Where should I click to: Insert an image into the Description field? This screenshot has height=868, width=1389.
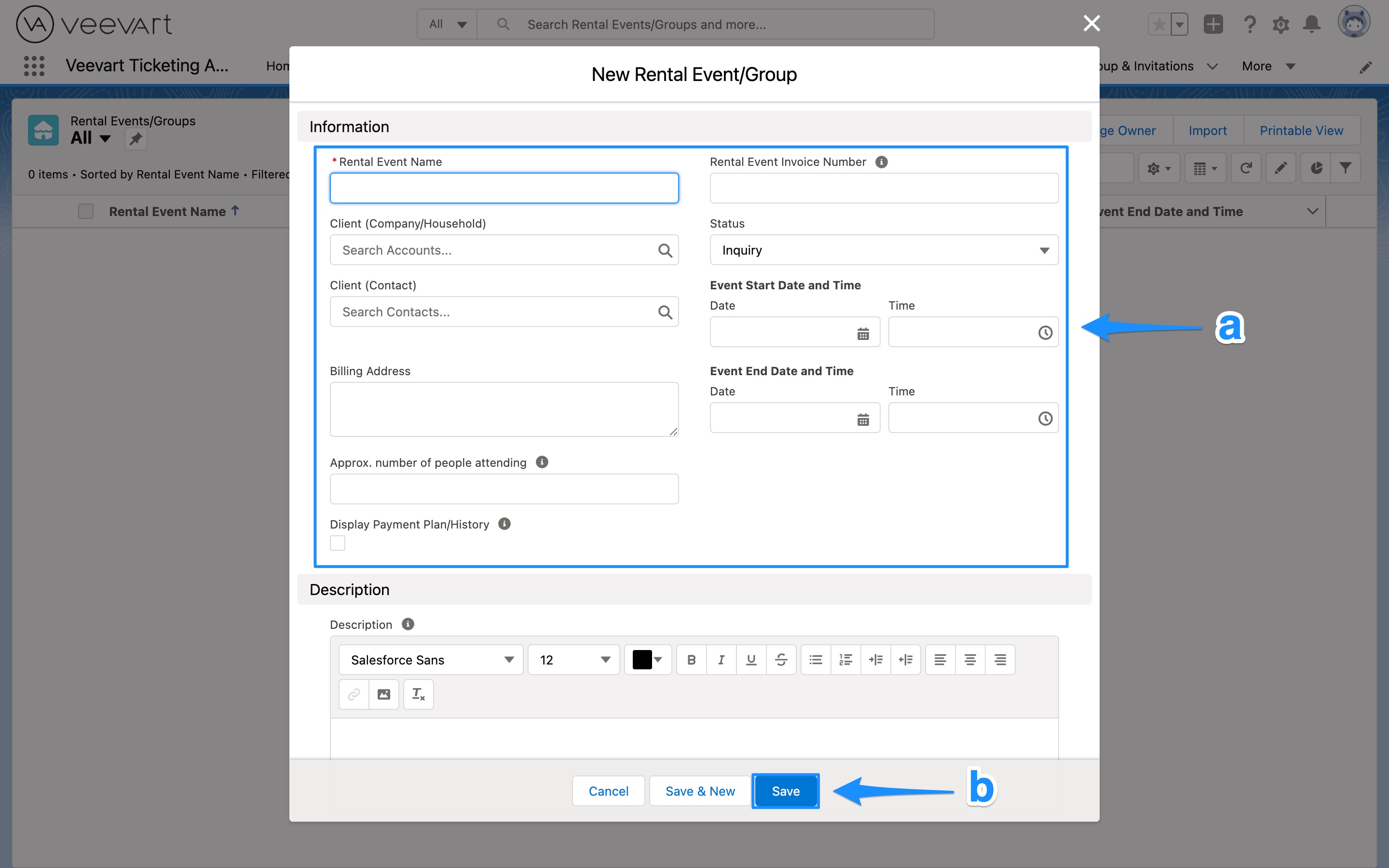[383, 693]
